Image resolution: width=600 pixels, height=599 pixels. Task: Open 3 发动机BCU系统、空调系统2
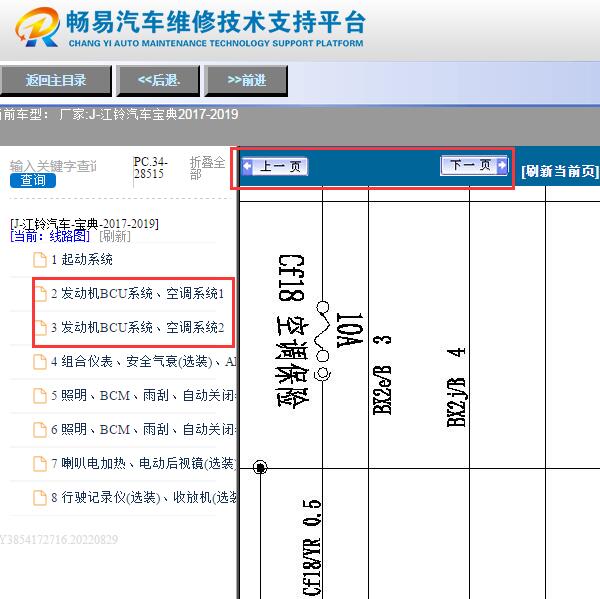click(137, 328)
